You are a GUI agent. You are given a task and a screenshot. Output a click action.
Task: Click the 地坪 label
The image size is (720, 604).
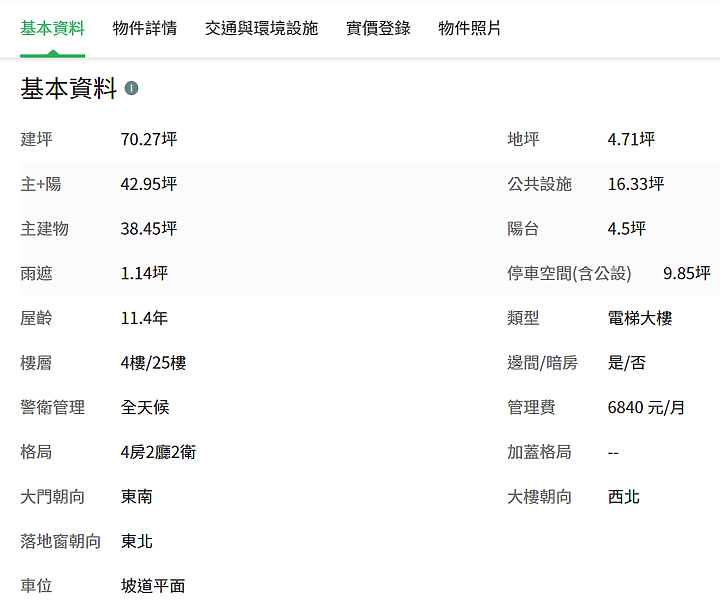[x=523, y=139]
